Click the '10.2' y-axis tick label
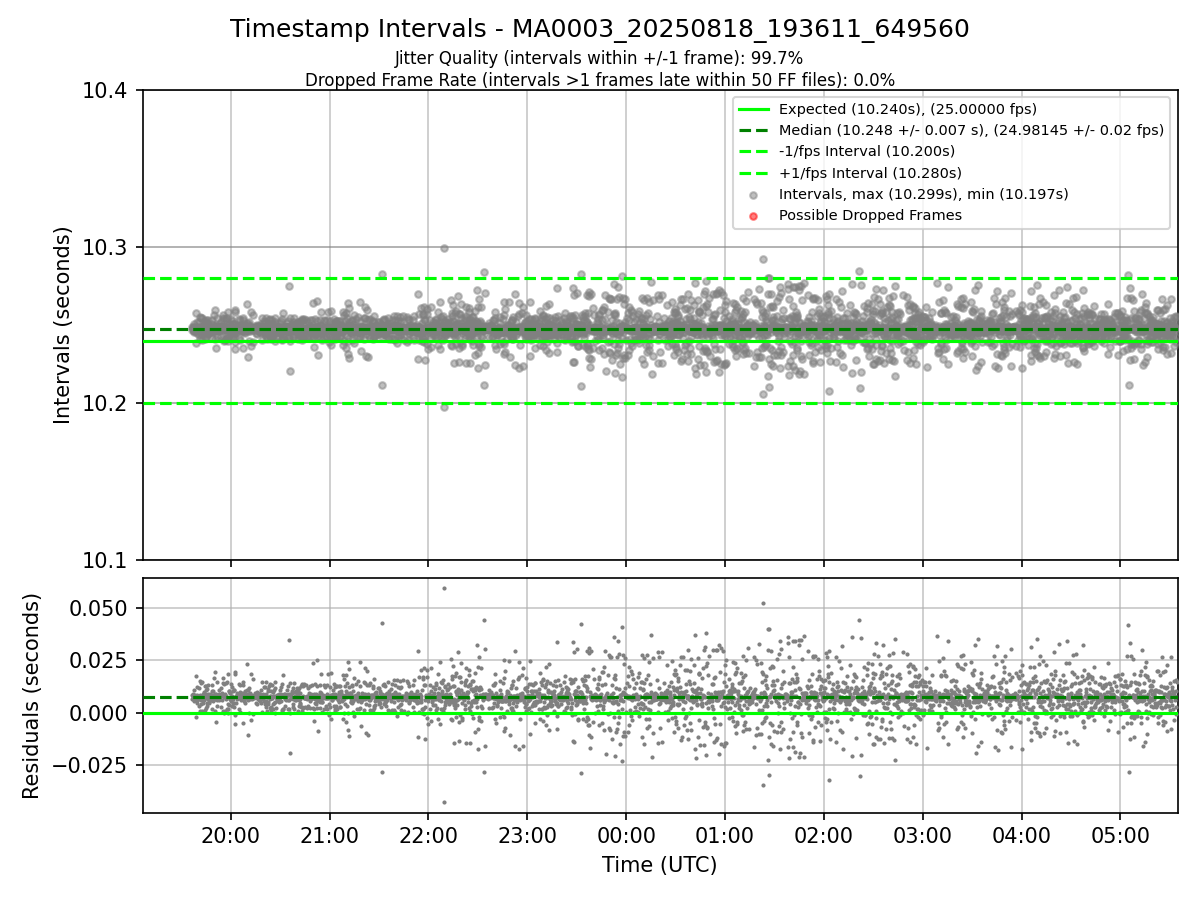1200x900 pixels. pos(106,404)
